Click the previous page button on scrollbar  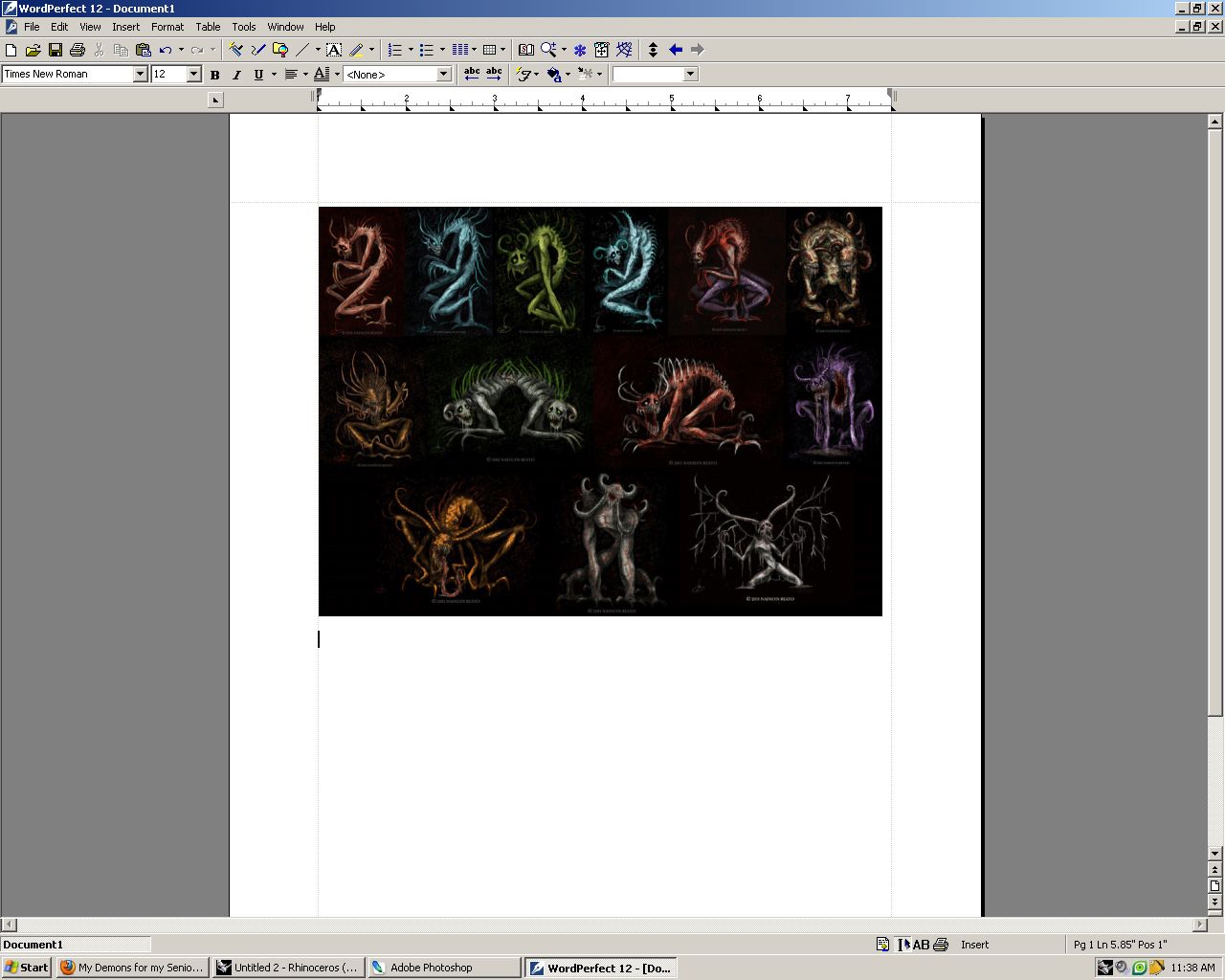1214,870
